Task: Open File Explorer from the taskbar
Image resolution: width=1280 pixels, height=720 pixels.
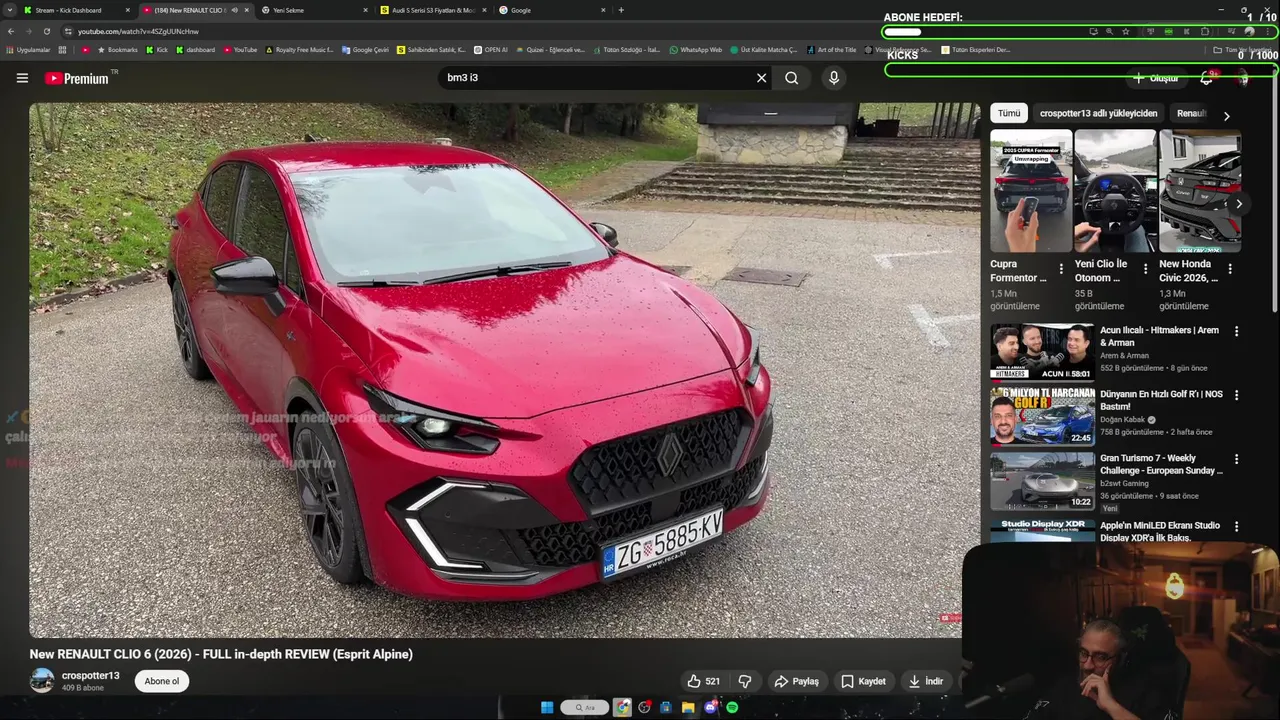Action: (688, 708)
